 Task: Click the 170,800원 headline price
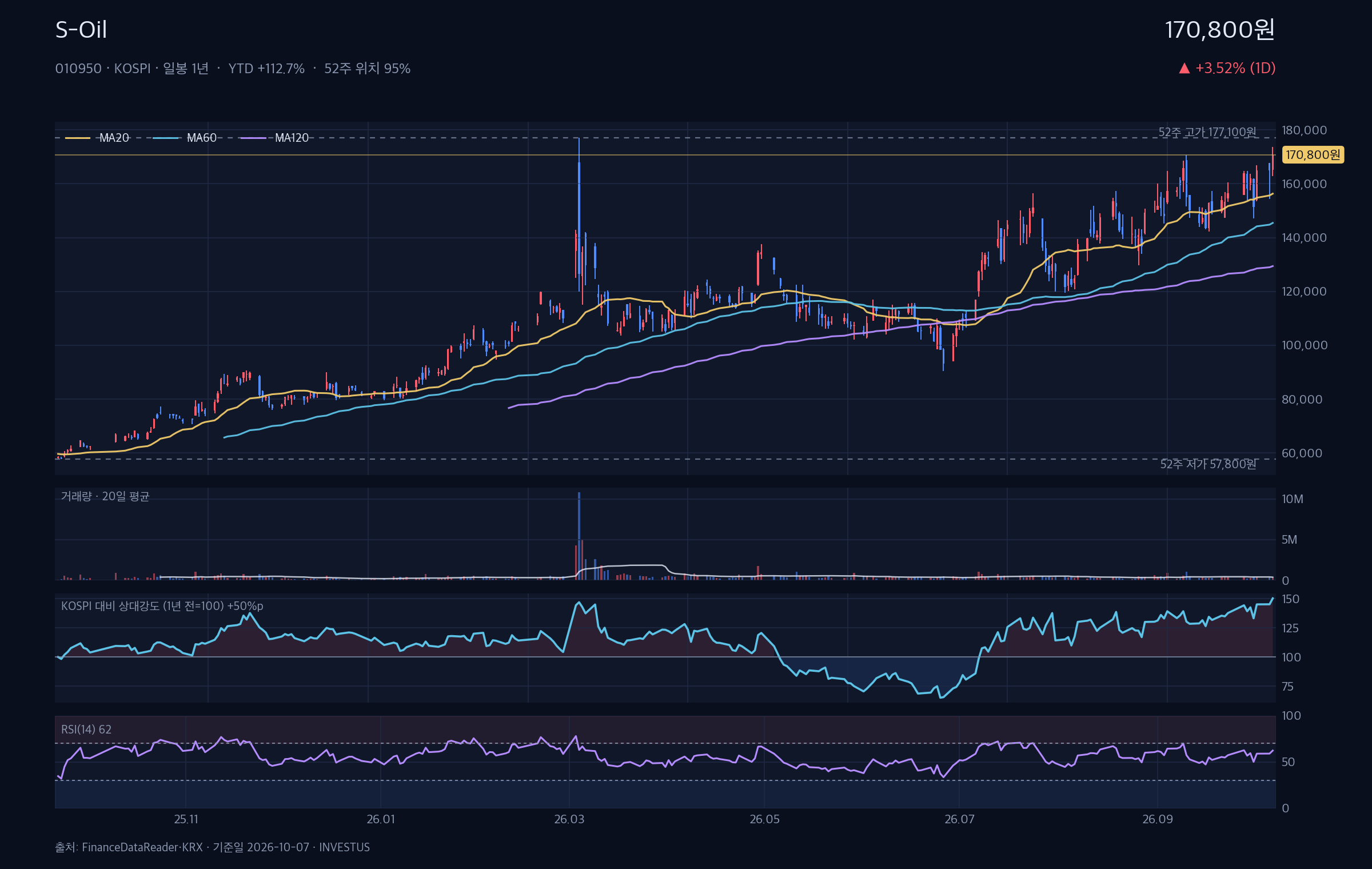[x=1220, y=30]
